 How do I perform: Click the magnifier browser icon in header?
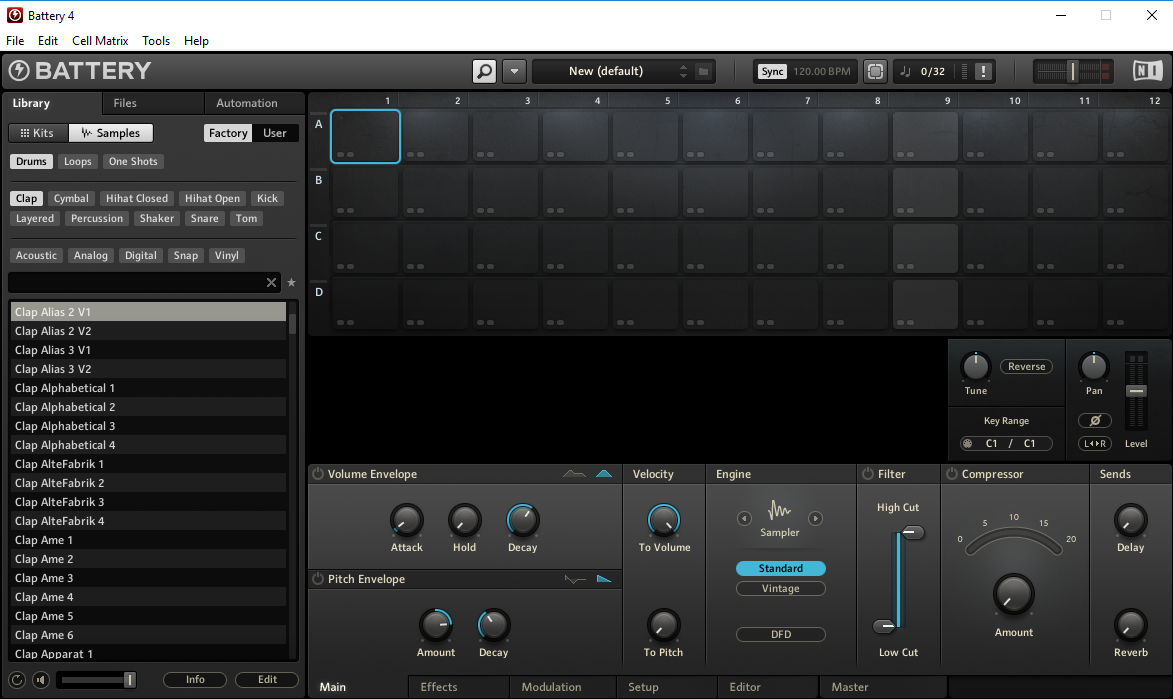[484, 71]
